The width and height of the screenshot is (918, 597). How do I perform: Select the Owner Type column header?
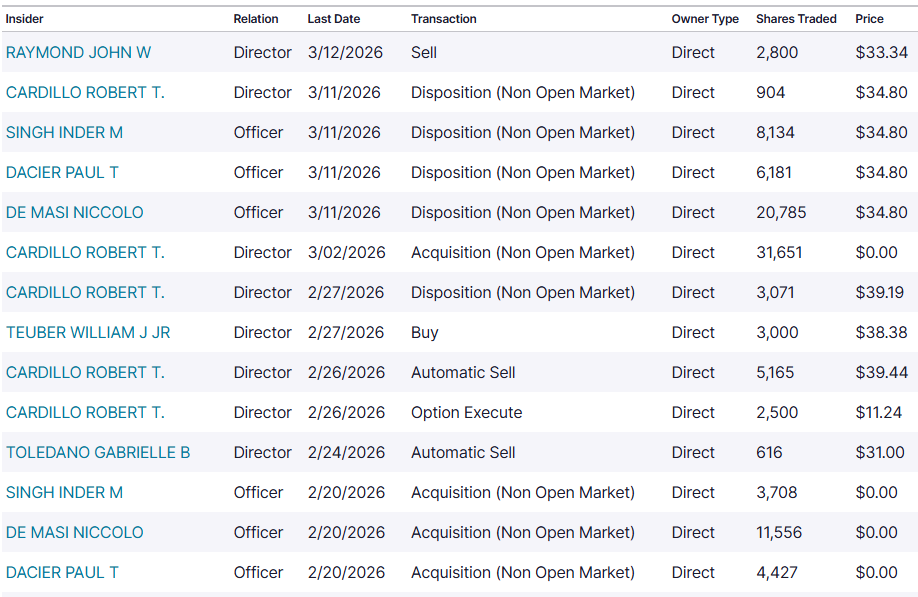pos(705,19)
